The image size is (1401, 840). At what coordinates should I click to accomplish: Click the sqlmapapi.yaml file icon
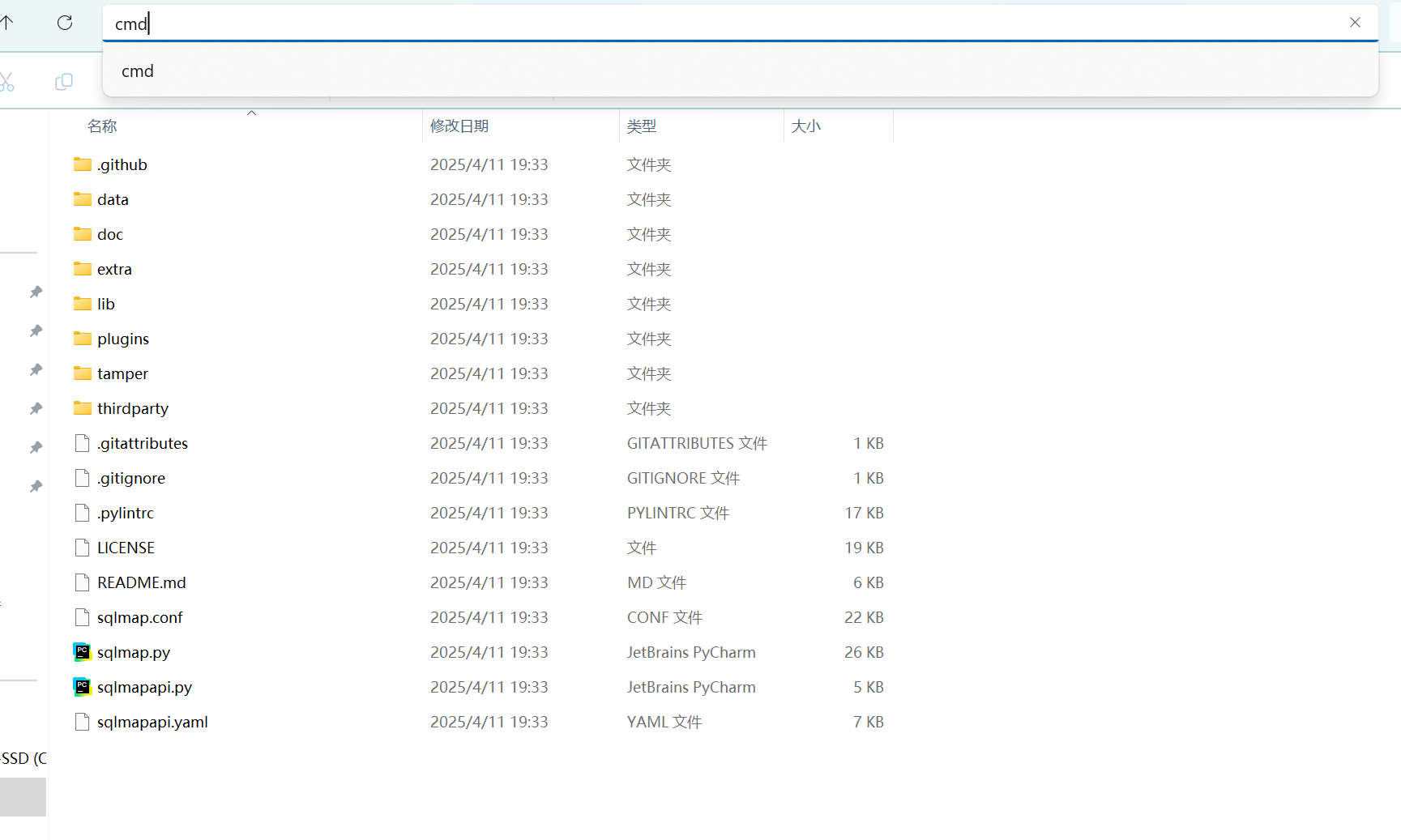pyautogui.click(x=82, y=722)
